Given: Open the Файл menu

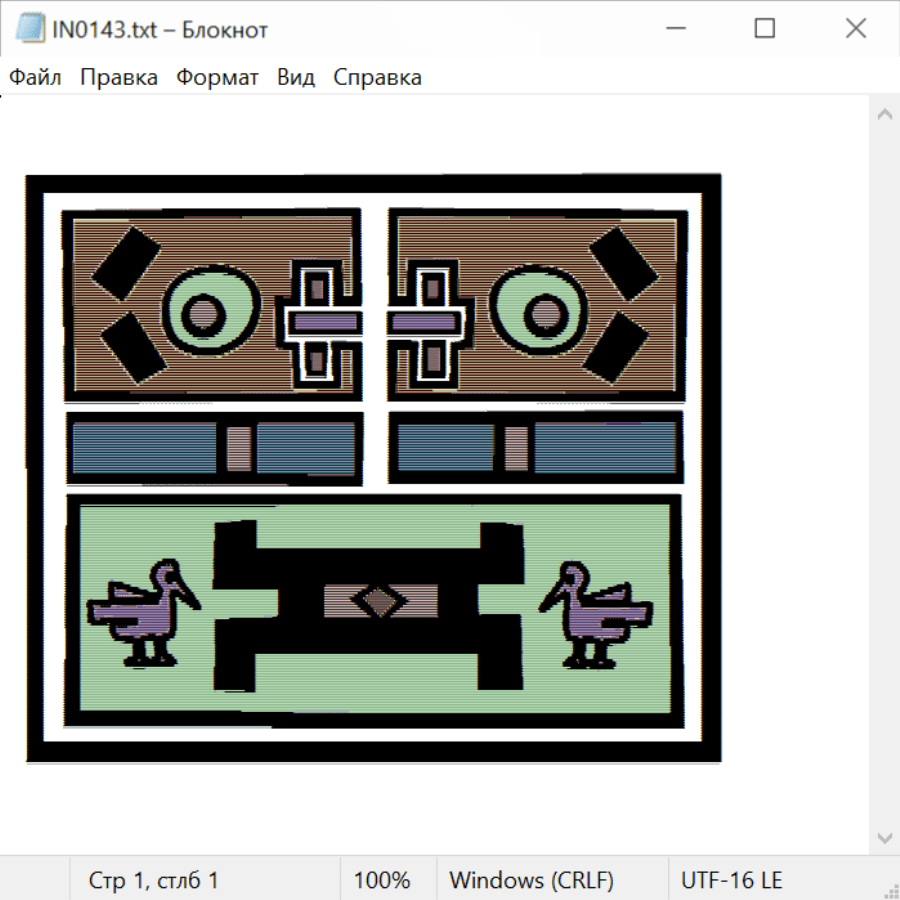Looking at the screenshot, I should coord(35,78).
